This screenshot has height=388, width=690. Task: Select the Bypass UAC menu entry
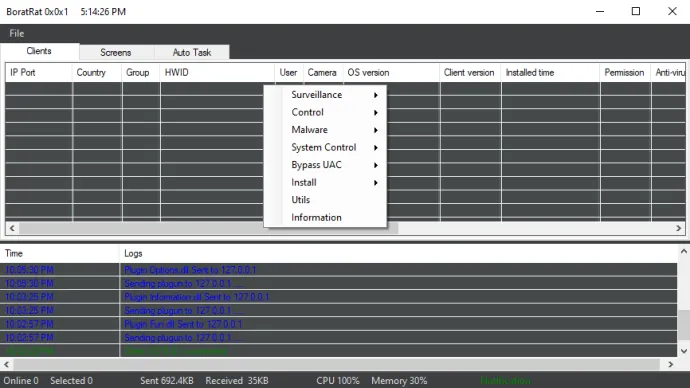tap(325, 165)
